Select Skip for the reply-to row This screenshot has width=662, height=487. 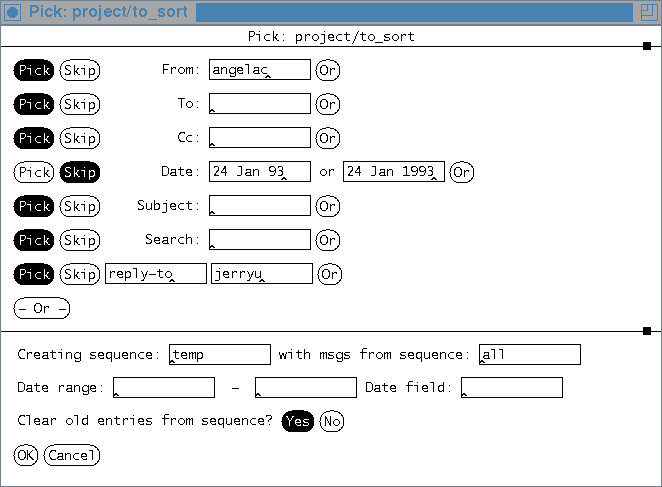[80, 274]
